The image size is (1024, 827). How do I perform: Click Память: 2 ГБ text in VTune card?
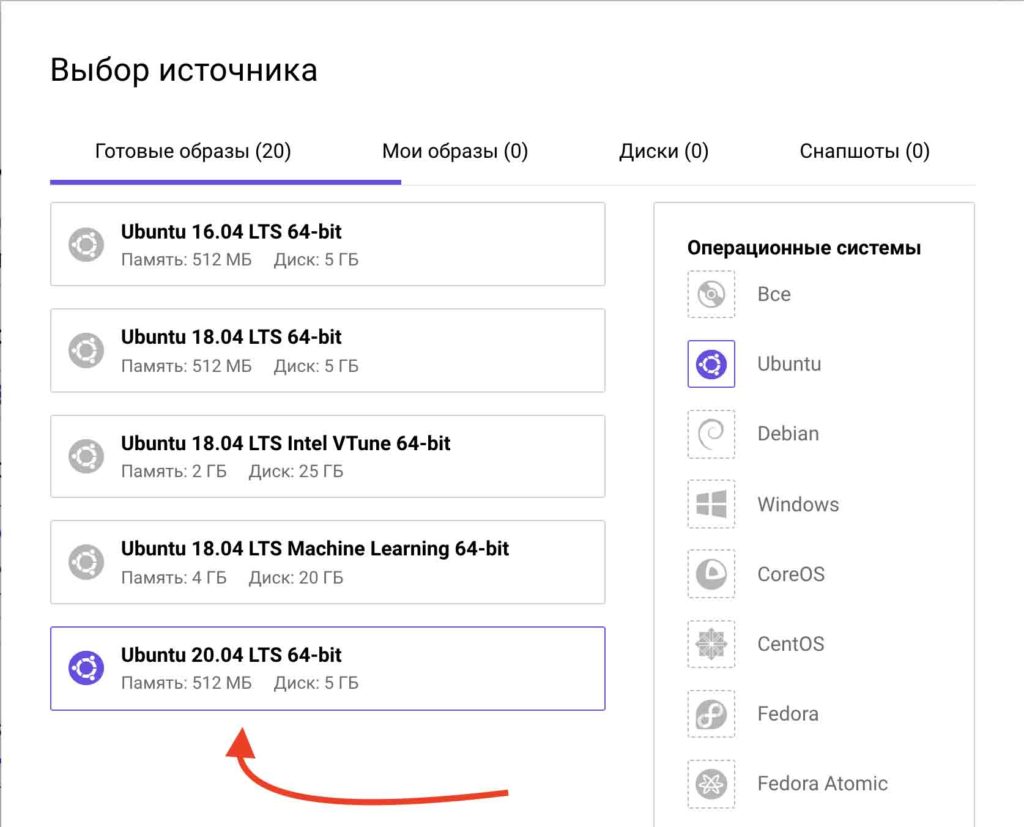pyautogui.click(x=174, y=471)
